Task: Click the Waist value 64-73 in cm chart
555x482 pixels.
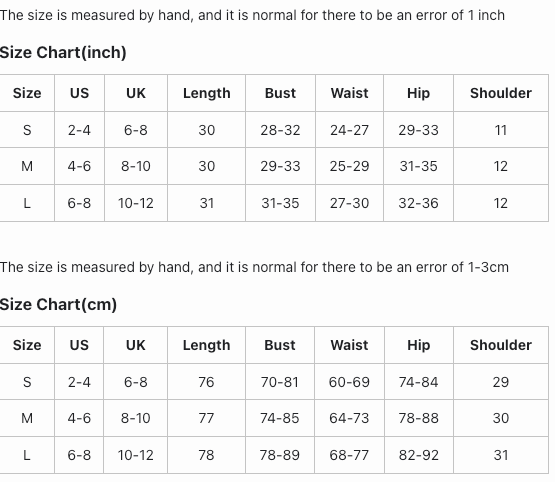Action: (349, 418)
